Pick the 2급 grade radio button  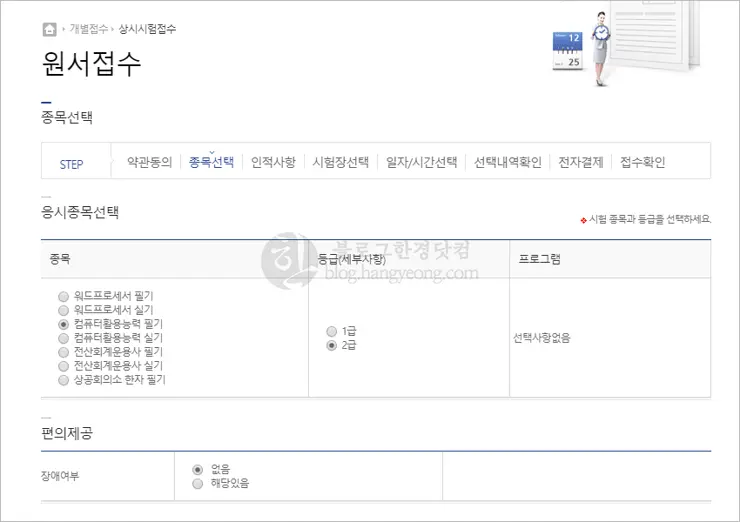point(332,345)
